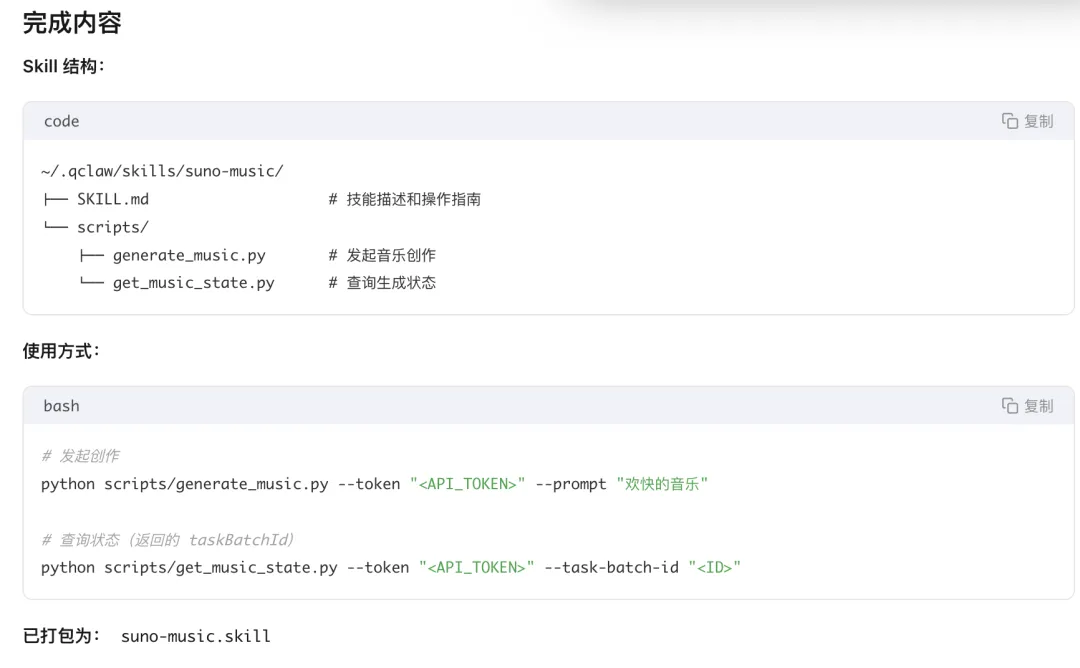Click the copy icon in the code block header

click(x=1010, y=121)
